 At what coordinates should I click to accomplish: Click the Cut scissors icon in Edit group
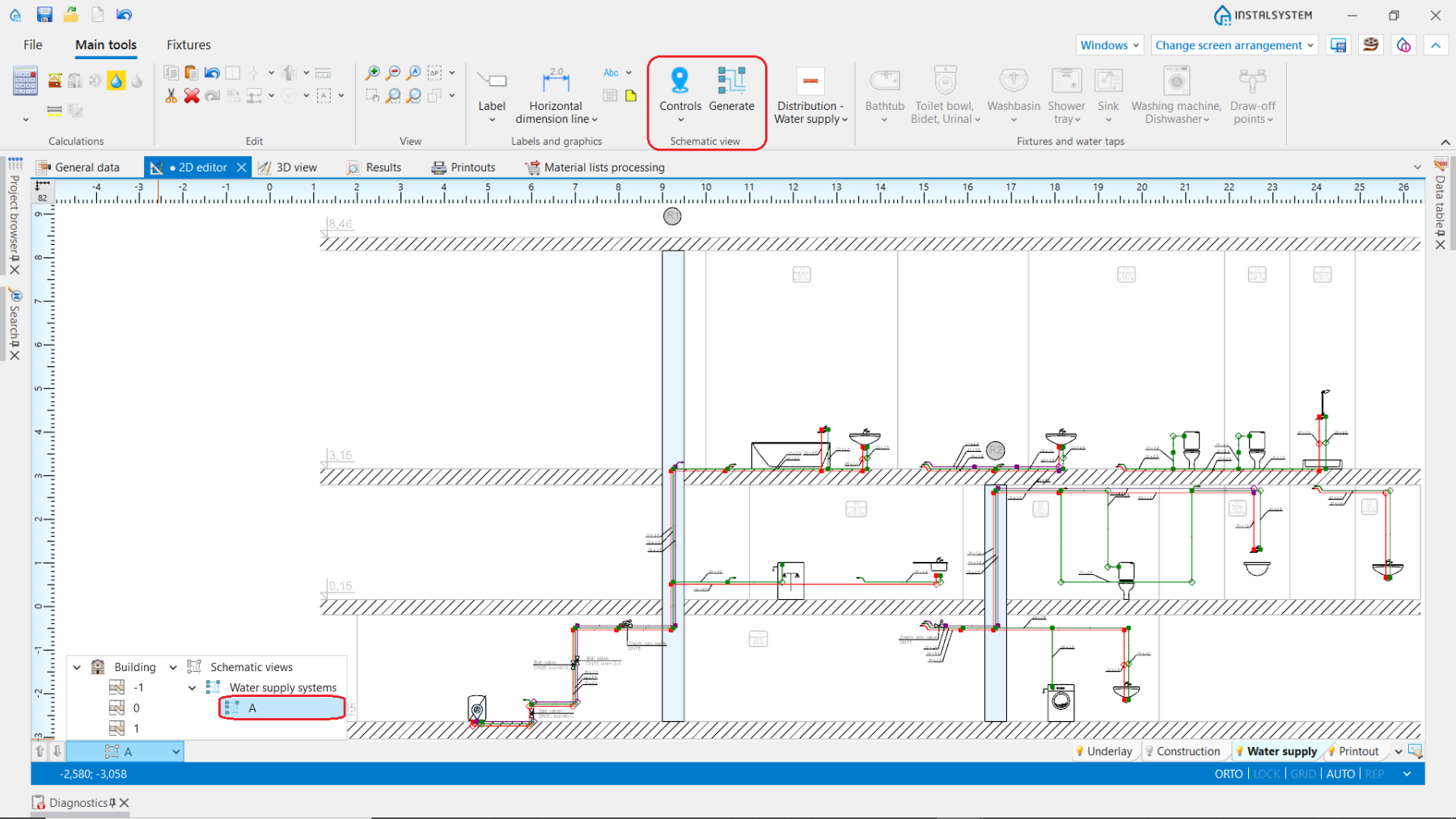click(x=171, y=96)
